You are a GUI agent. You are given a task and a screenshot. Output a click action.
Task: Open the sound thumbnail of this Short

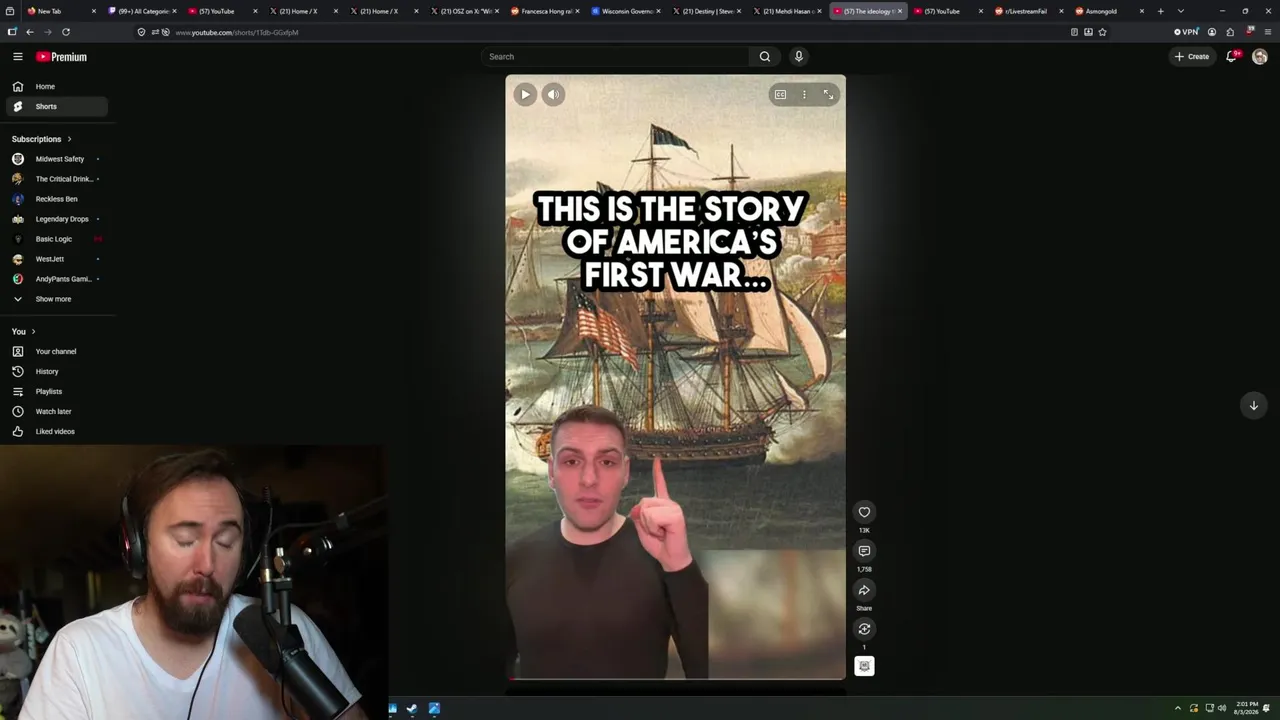(x=864, y=666)
